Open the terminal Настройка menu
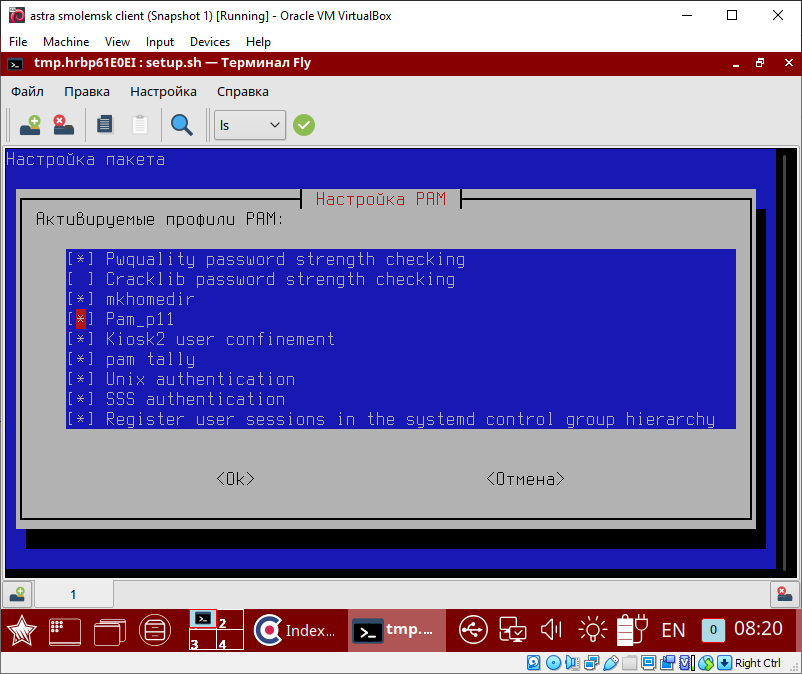 (163, 92)
